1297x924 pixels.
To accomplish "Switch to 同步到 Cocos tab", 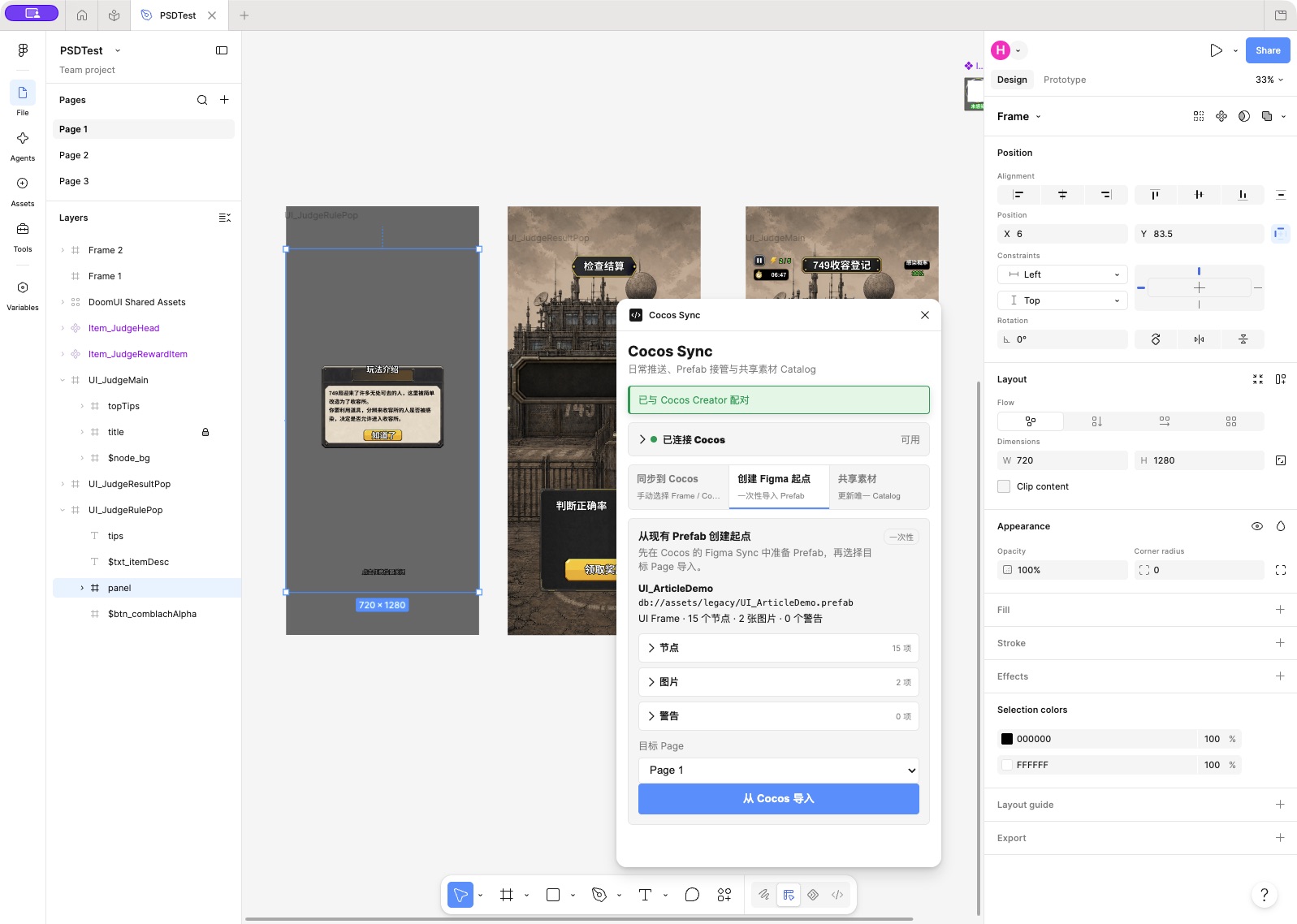I will pyautogui.click(x=679, y=486).
